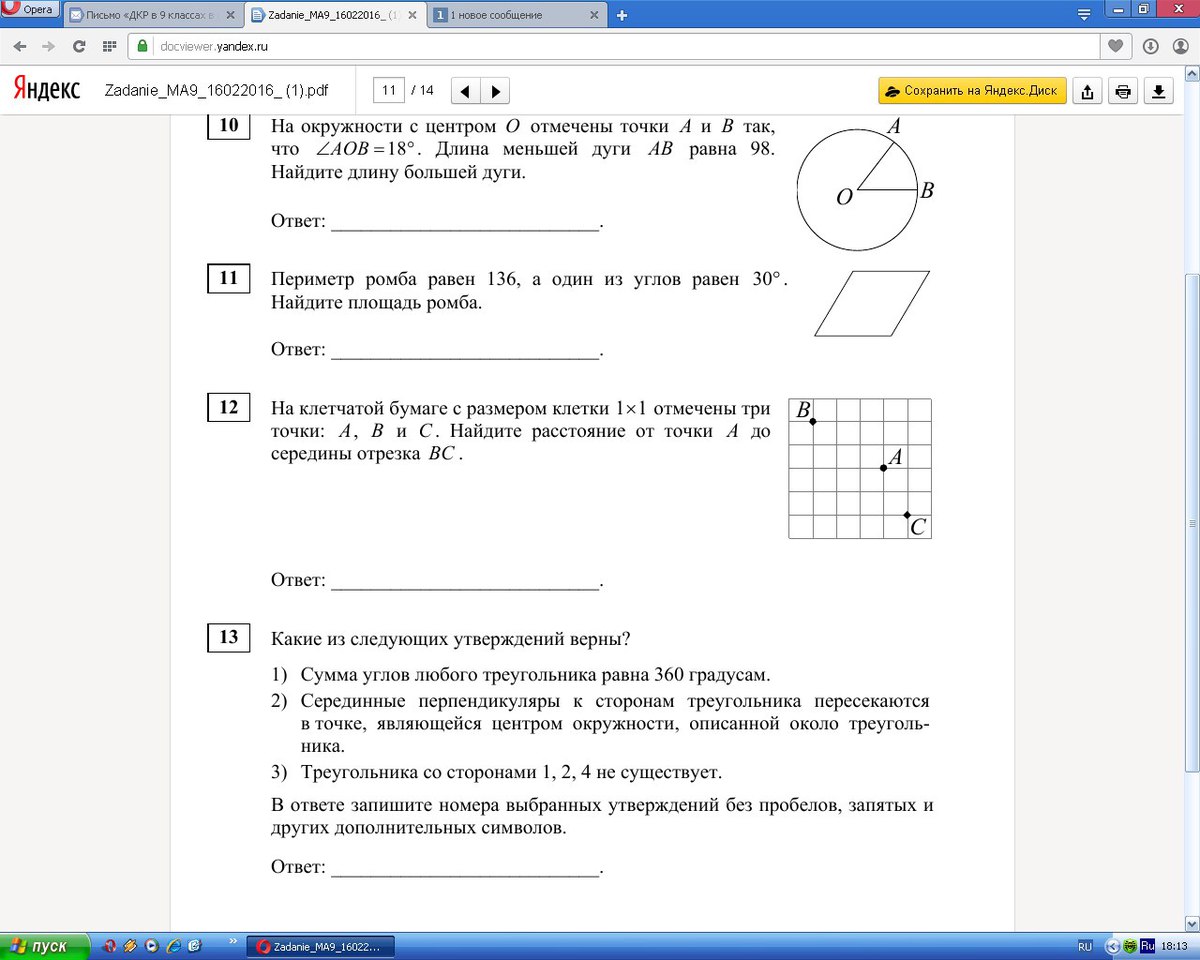Viewport: 1200px width, 960px height.
Task: Click the task number 13 box
Action: (x=229, y=637)
